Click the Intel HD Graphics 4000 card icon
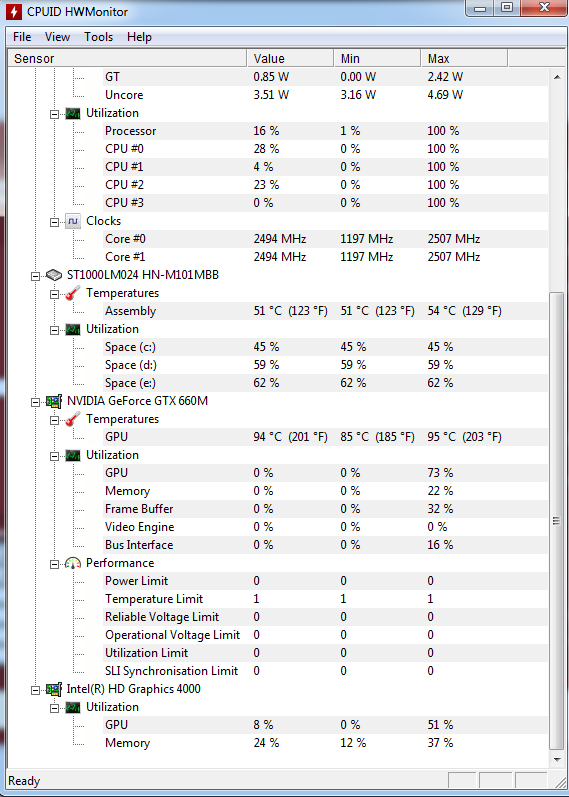 coord(53,689)
